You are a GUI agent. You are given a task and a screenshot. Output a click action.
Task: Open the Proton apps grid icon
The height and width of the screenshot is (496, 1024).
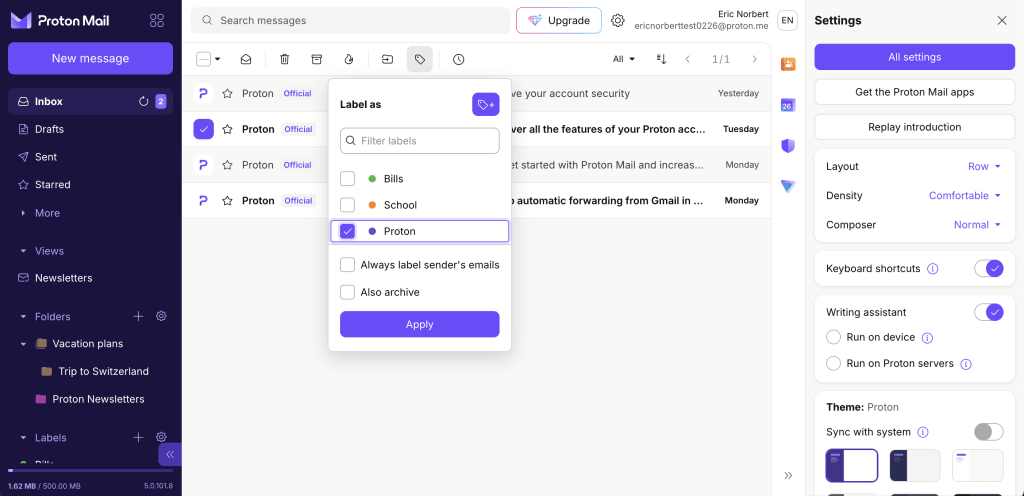[157, 20]
